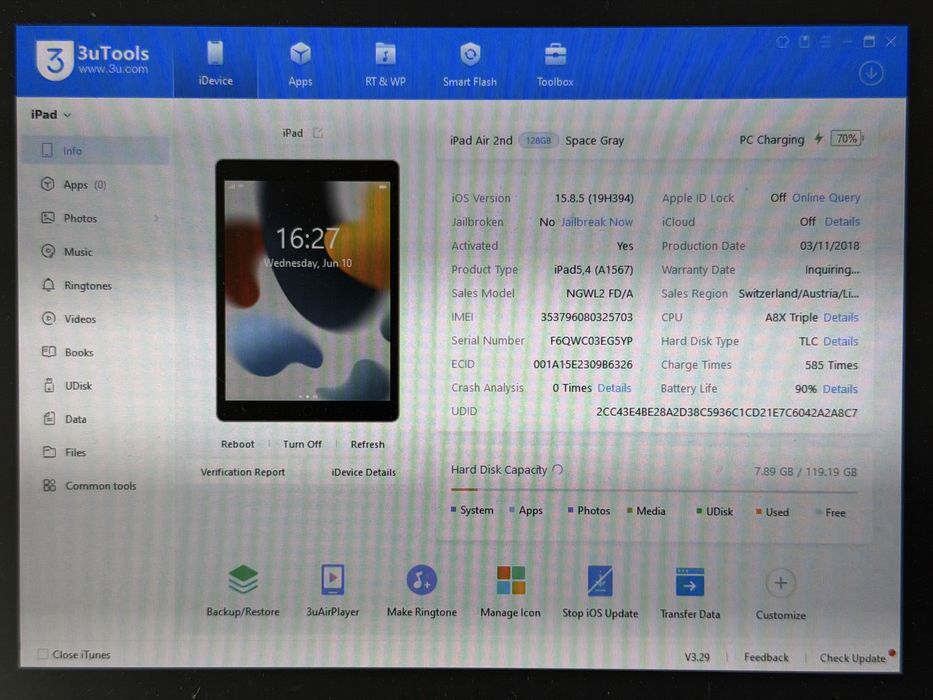Click the Refresh button
The width and height of the screenshot is (933, 700).
(367, 444)
